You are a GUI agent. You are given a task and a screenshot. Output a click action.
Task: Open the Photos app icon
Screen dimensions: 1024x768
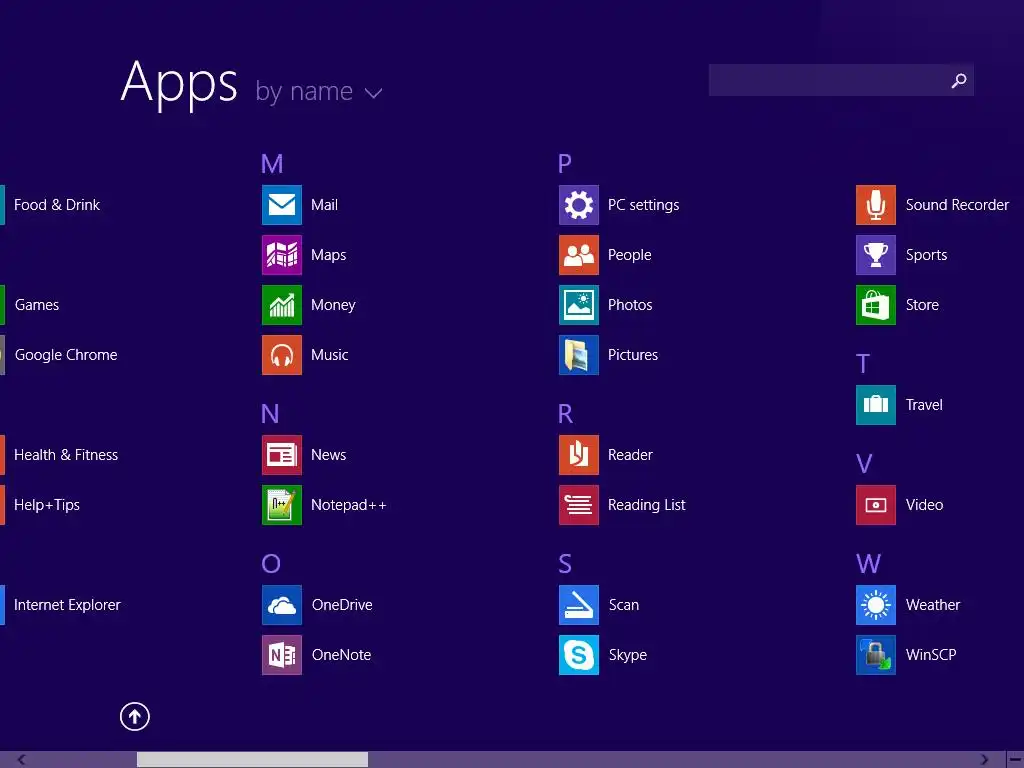[x=579, y=305]
